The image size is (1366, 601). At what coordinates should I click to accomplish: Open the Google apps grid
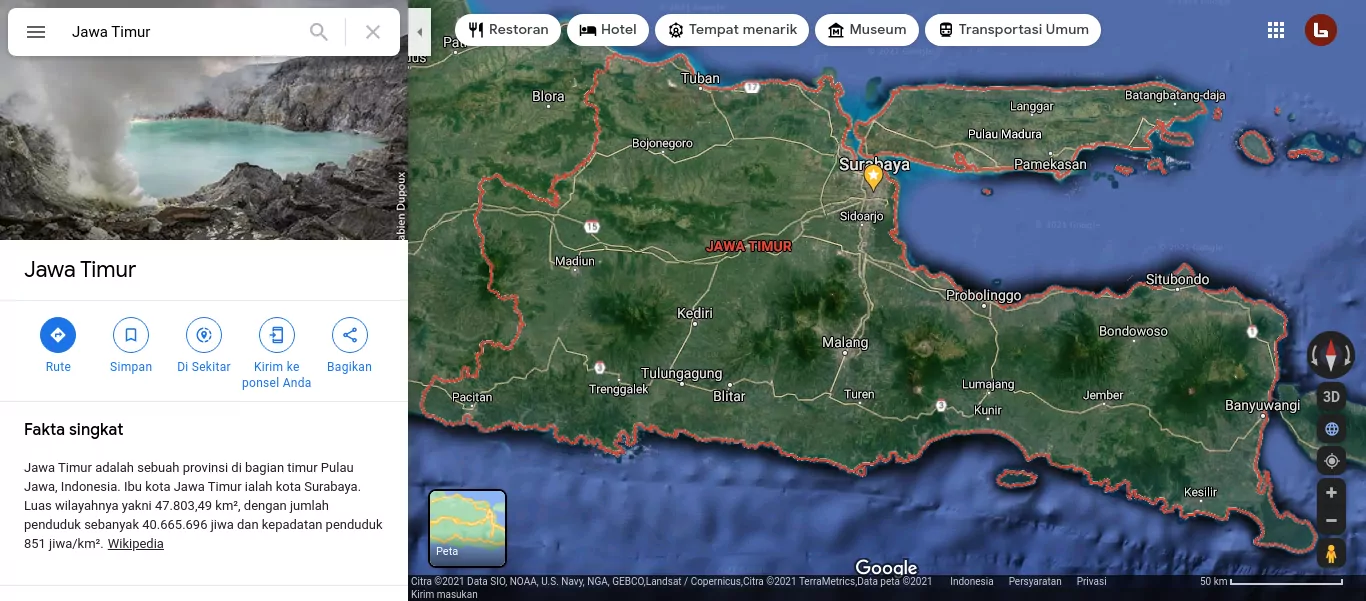[1276, 30]
